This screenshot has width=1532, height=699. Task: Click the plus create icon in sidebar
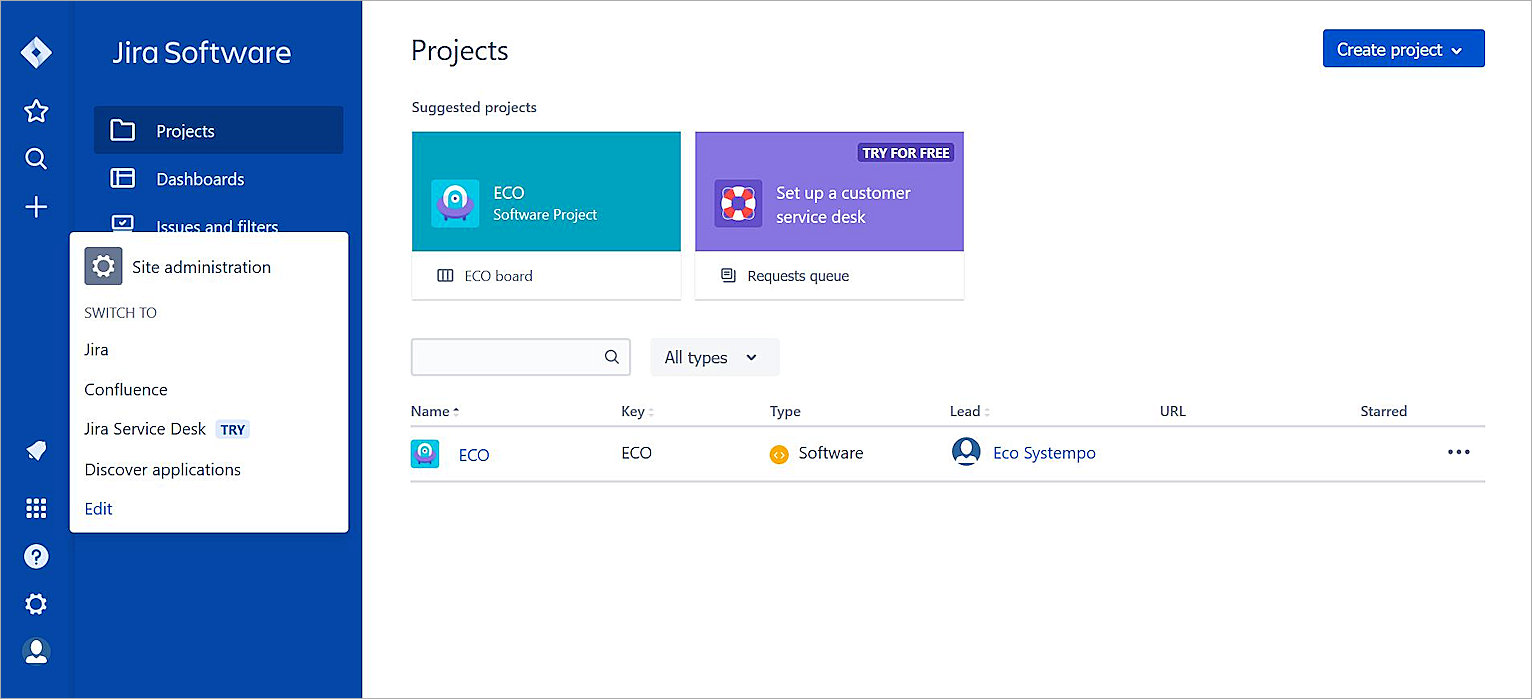(x=36, y=207)
